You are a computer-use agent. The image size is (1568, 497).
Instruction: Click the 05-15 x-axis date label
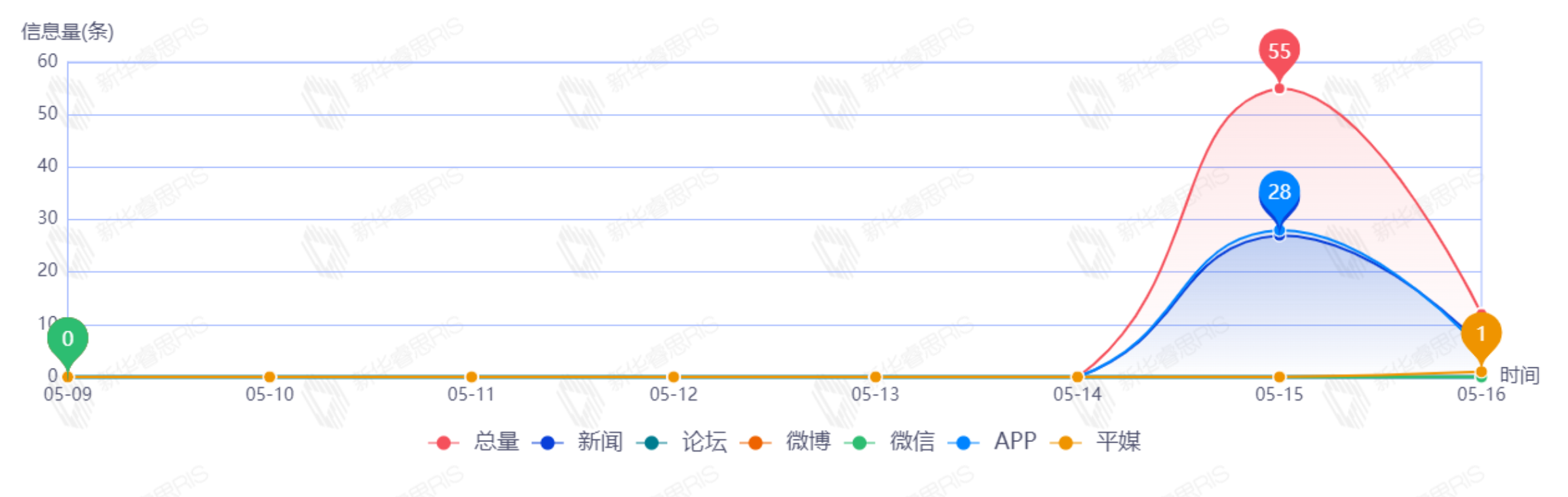1279,394
